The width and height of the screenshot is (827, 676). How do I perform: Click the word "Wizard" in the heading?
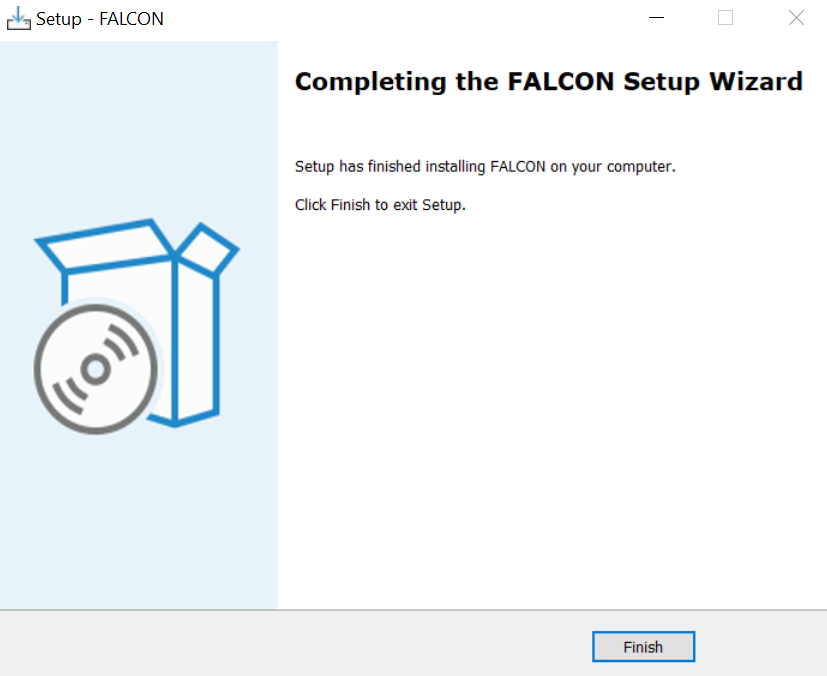[x=756, y=81]
